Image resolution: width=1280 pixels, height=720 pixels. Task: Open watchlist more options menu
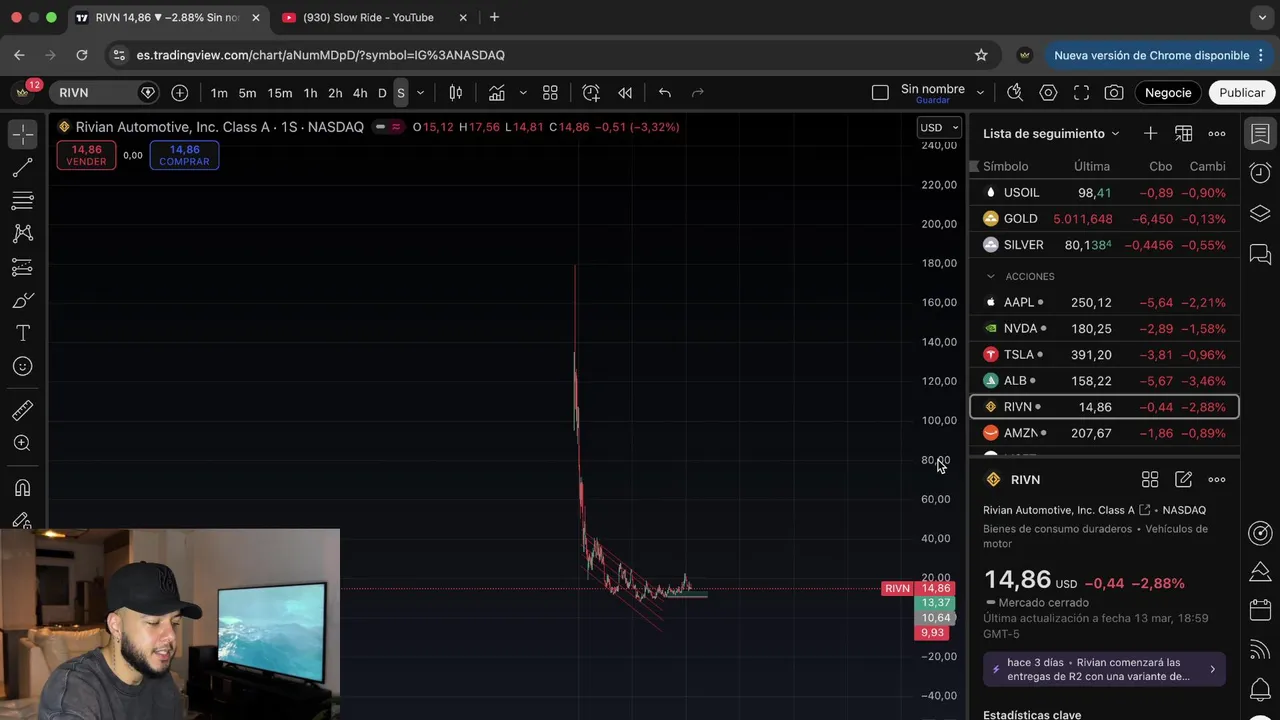pos(1217,133)
